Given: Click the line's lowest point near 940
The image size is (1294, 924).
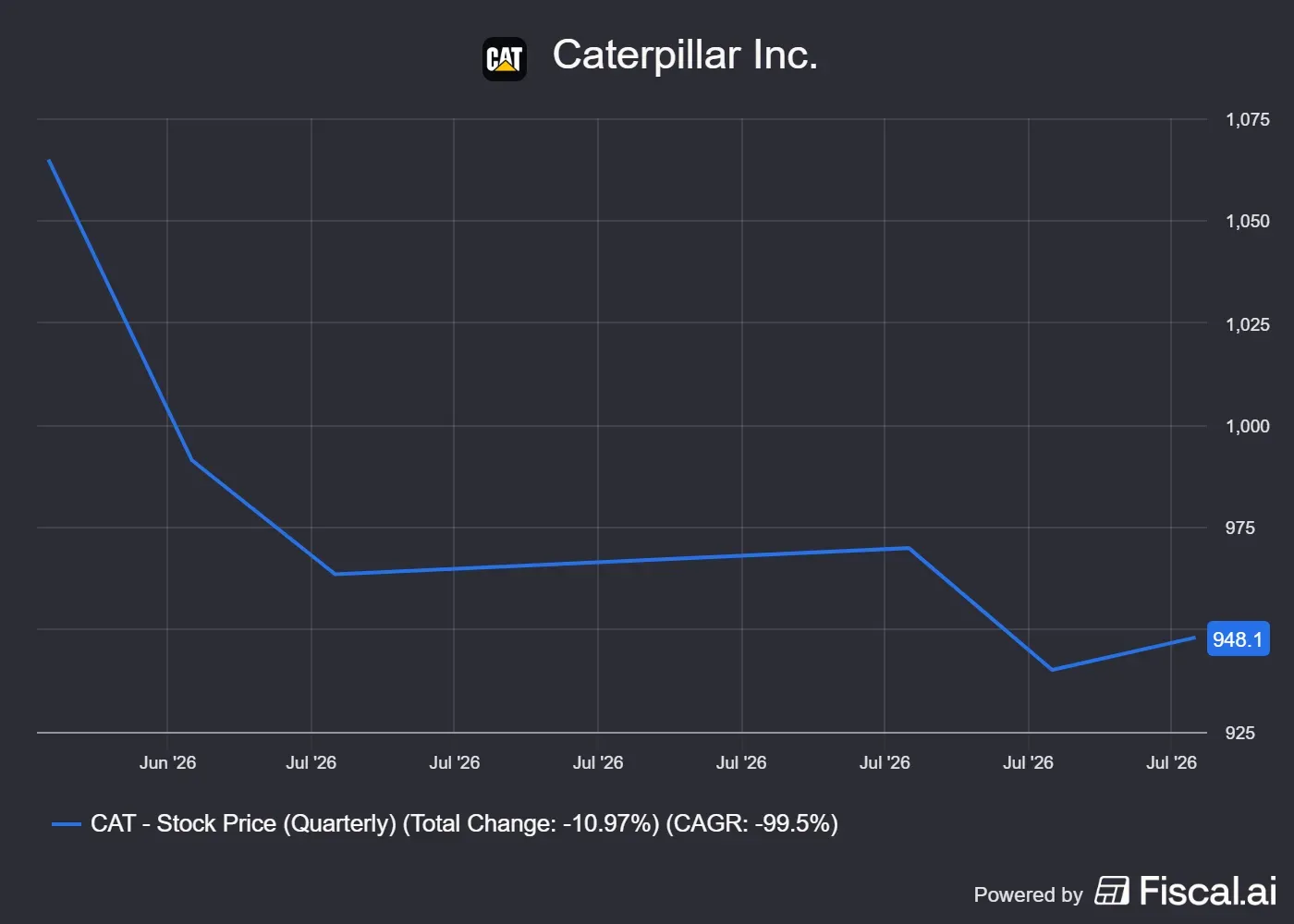Looking at the screenshot, I should pos(1052,669).
